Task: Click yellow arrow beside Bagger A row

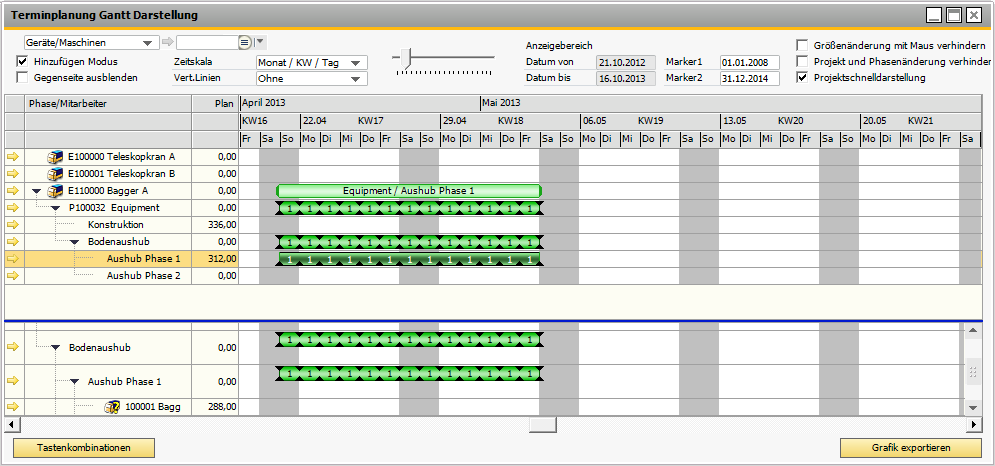Action: click(14, 190)
